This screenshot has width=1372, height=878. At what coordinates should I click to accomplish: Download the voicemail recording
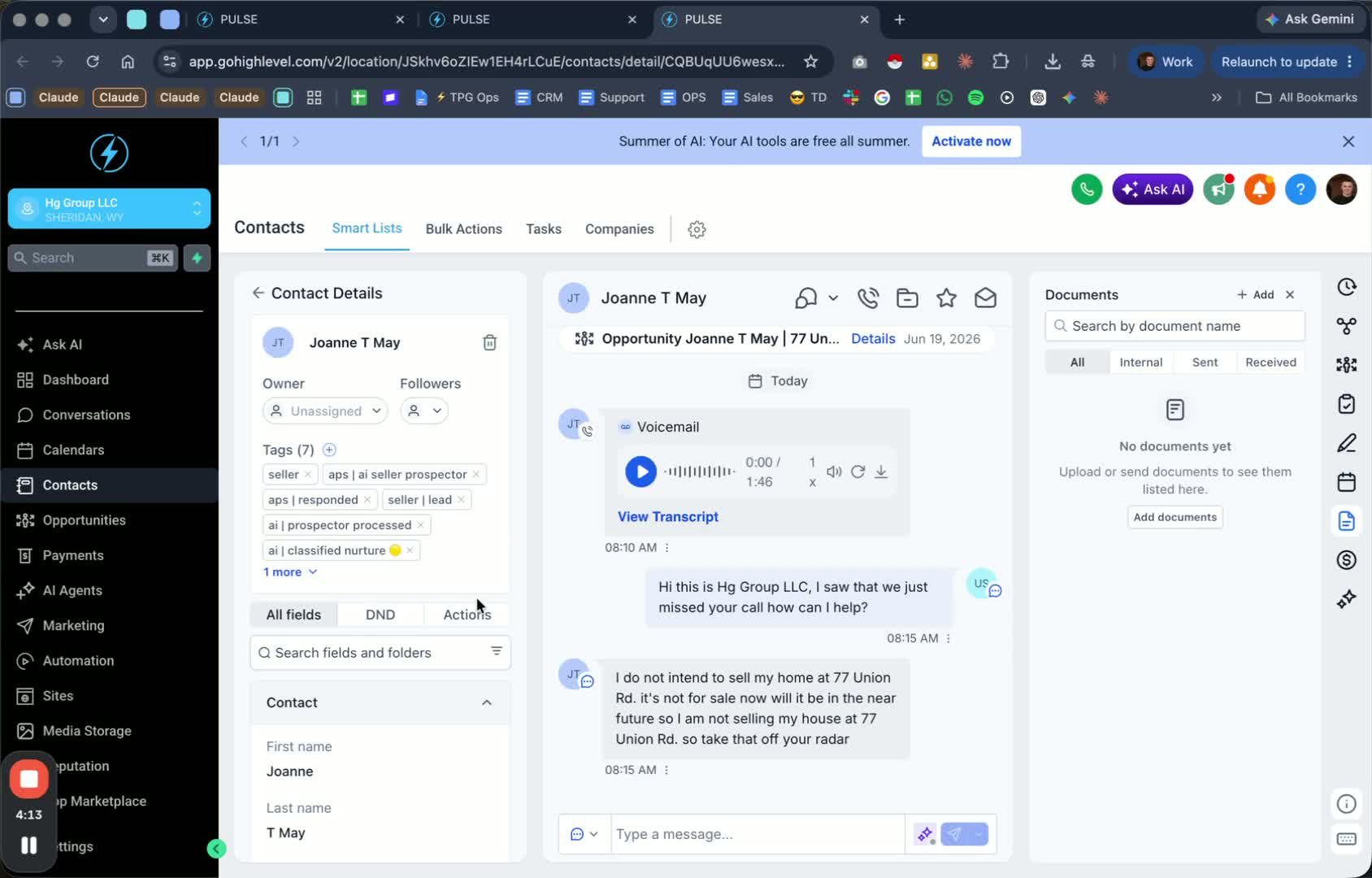click(880, 472)
